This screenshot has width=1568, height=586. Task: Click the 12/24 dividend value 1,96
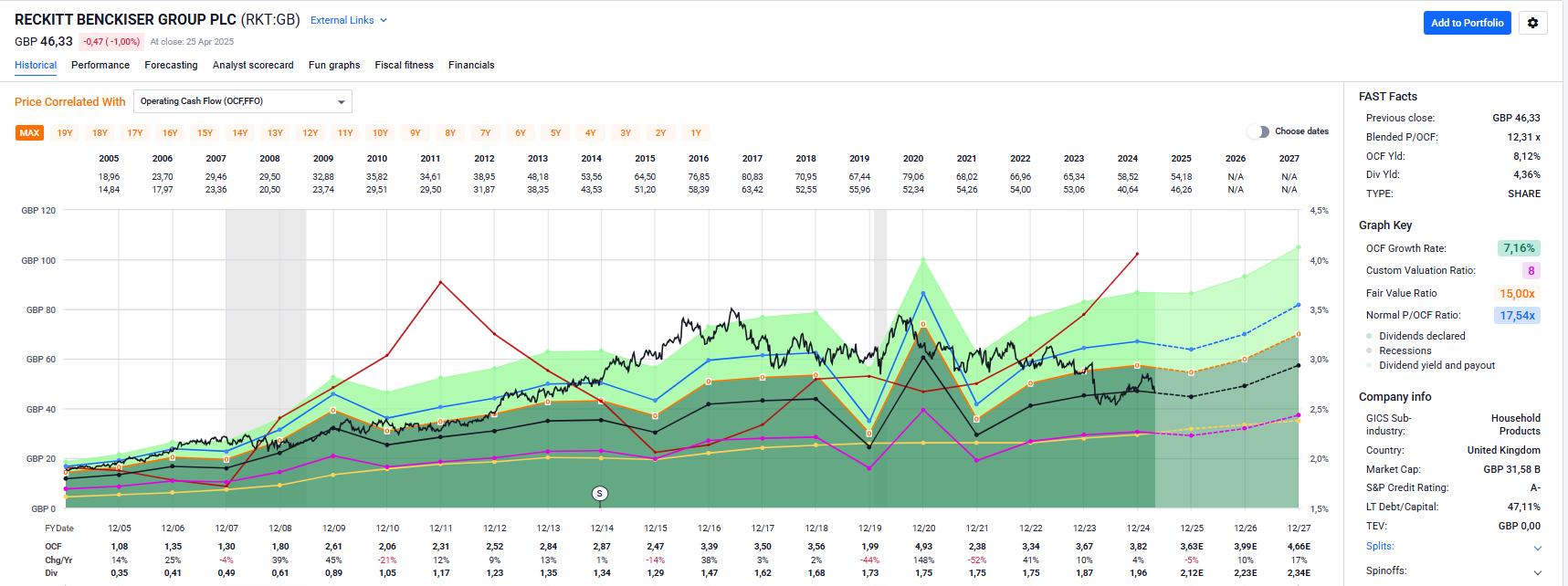click(1138, 573)
